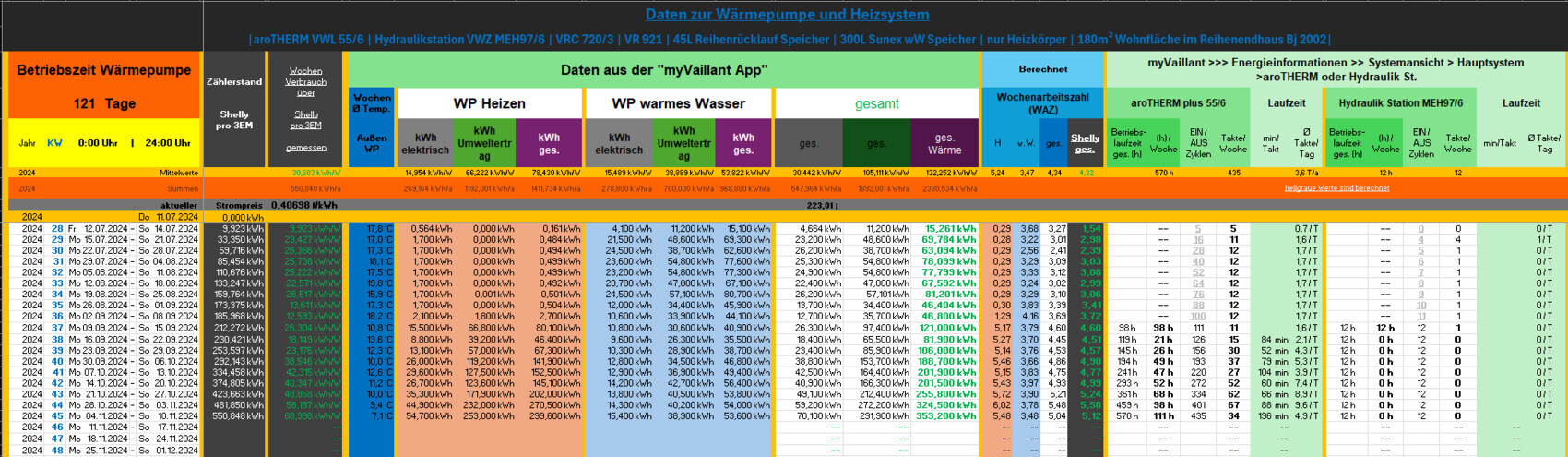This screenshot has width=1568, height=457.
Task: Select calendar week 37 in the KW column
Action: pos(57,328)
